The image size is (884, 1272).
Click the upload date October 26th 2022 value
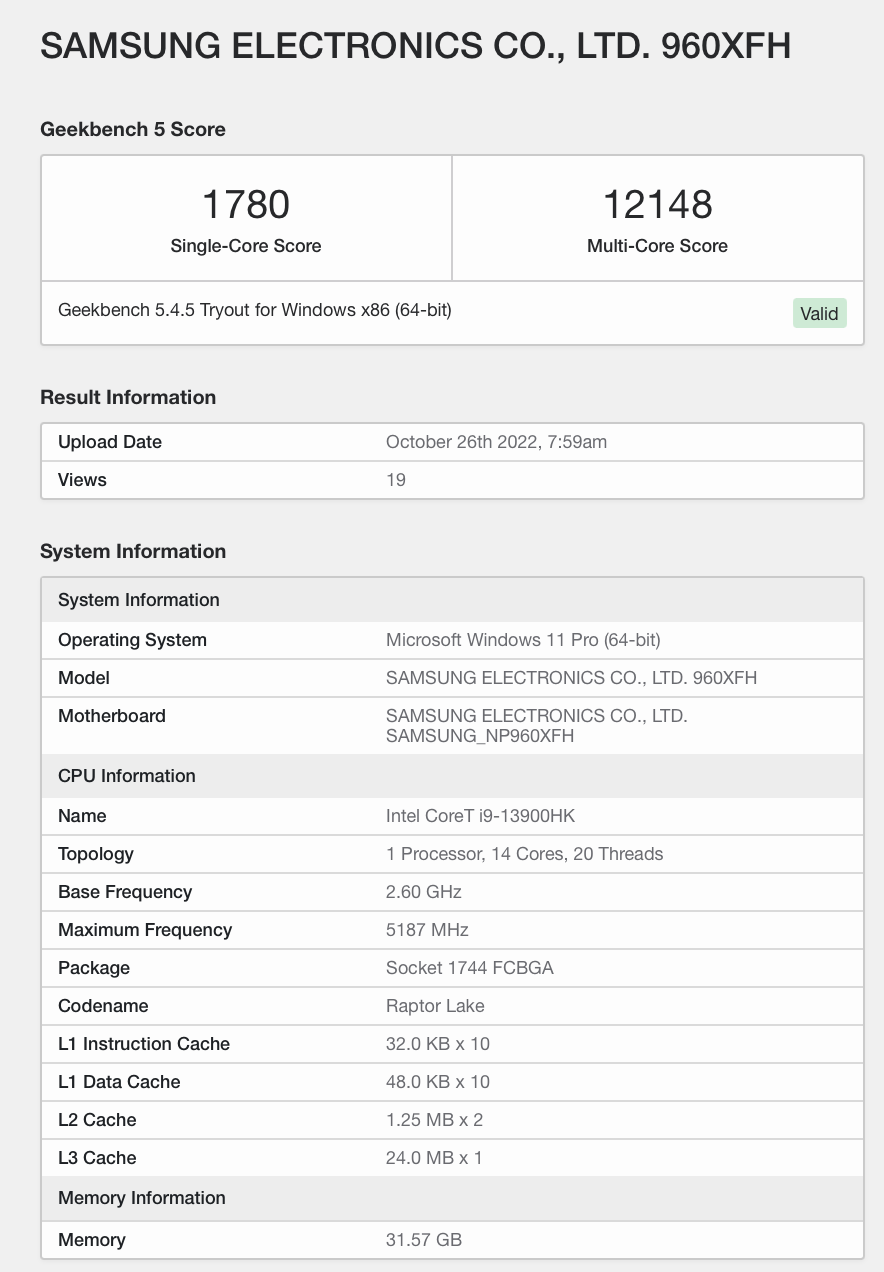(496, 442)
